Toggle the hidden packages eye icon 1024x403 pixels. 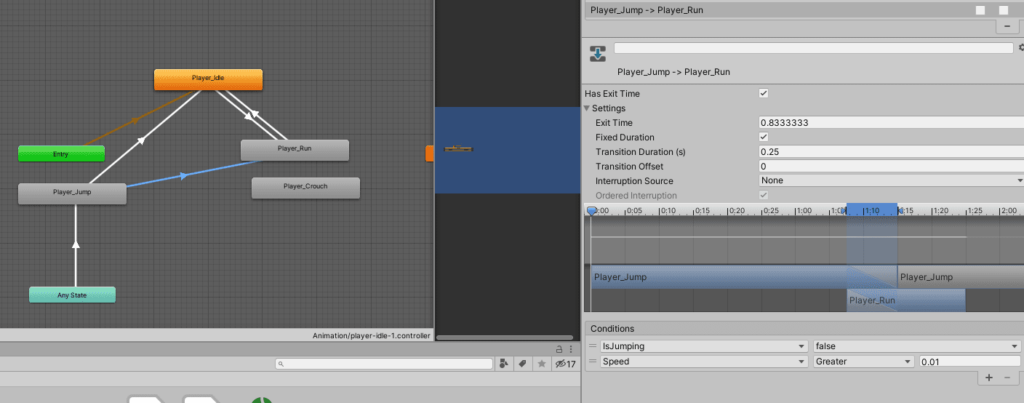[x=560, y=364]
